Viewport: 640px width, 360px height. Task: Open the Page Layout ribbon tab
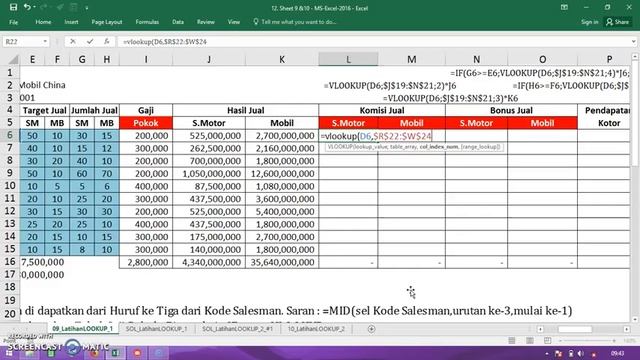pyautogui.click(x=107, y=22)
